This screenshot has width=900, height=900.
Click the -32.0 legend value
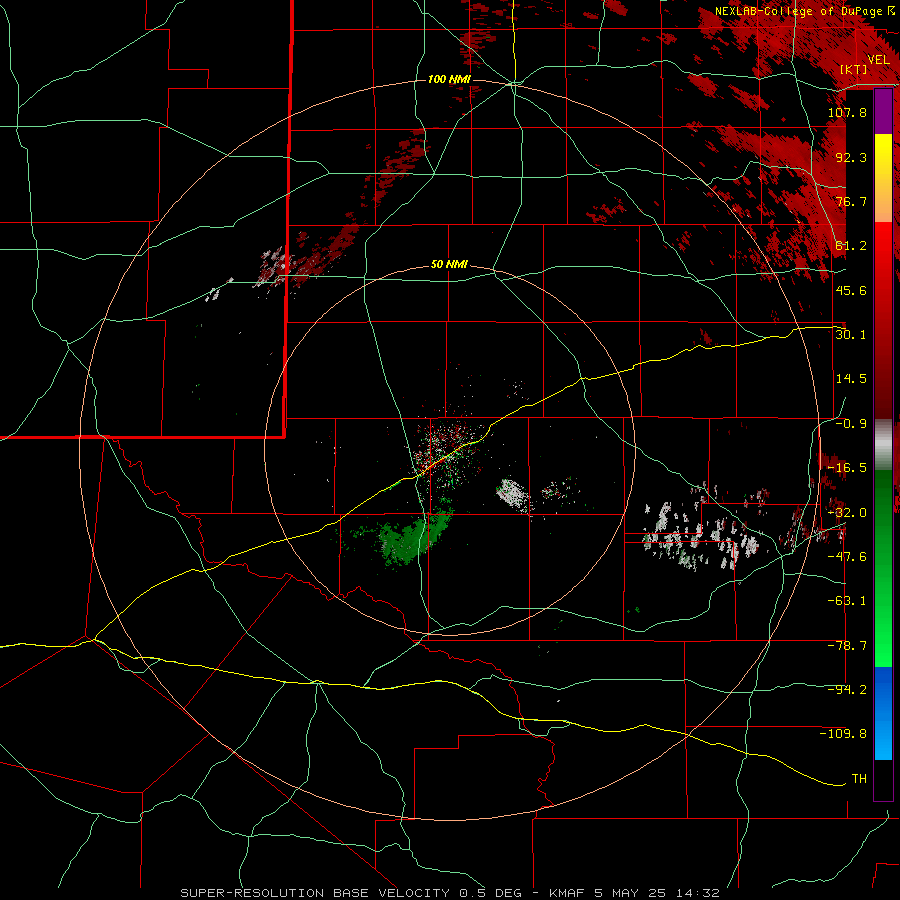point(847,512)
